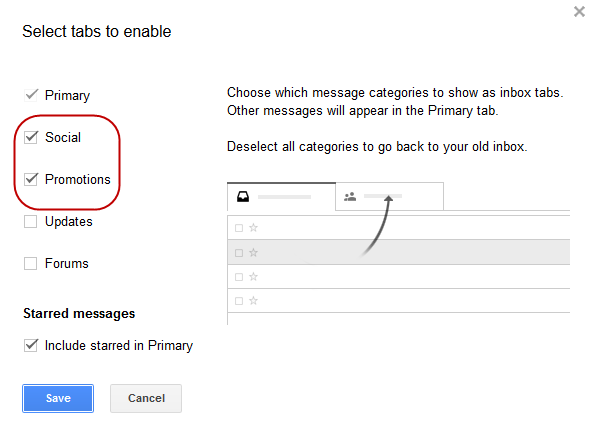Close the dialog with the X icon
The width and height of the screenshot is (590, 426).
point(579,12)
